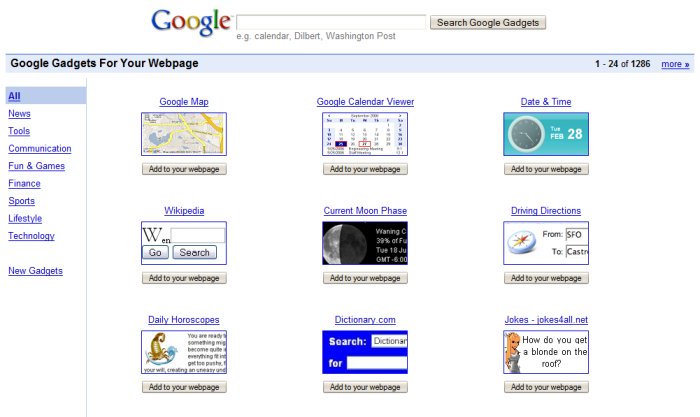Add Jokes gadget to your webpage
The width and height of the screenshot is (700, 417).
pyautogui.click(x=546, y=387)
